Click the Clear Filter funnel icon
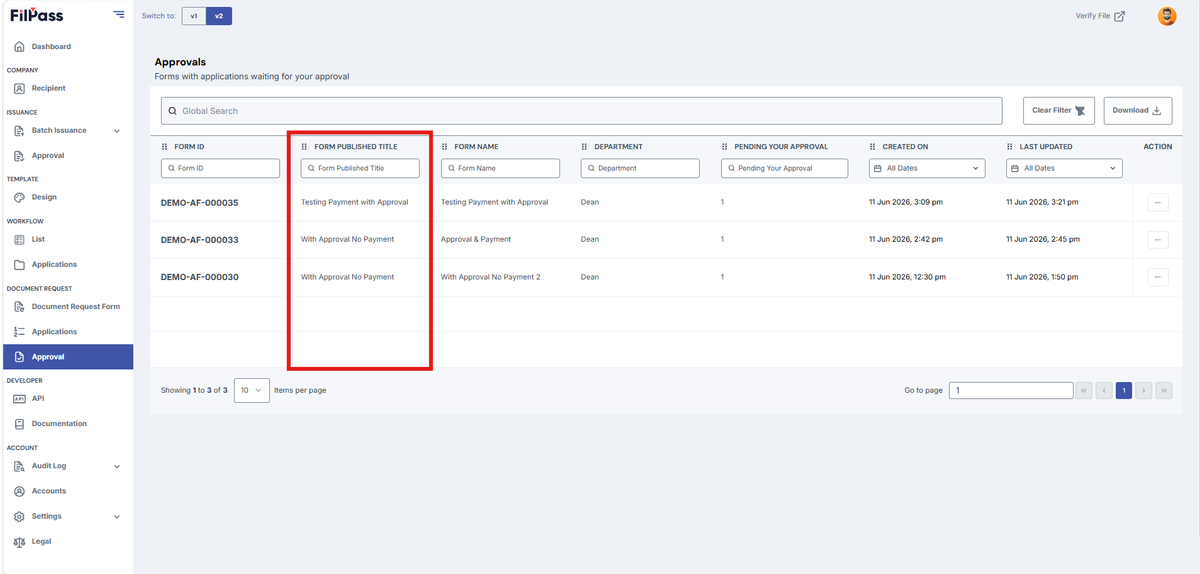 coord(1079,111)
